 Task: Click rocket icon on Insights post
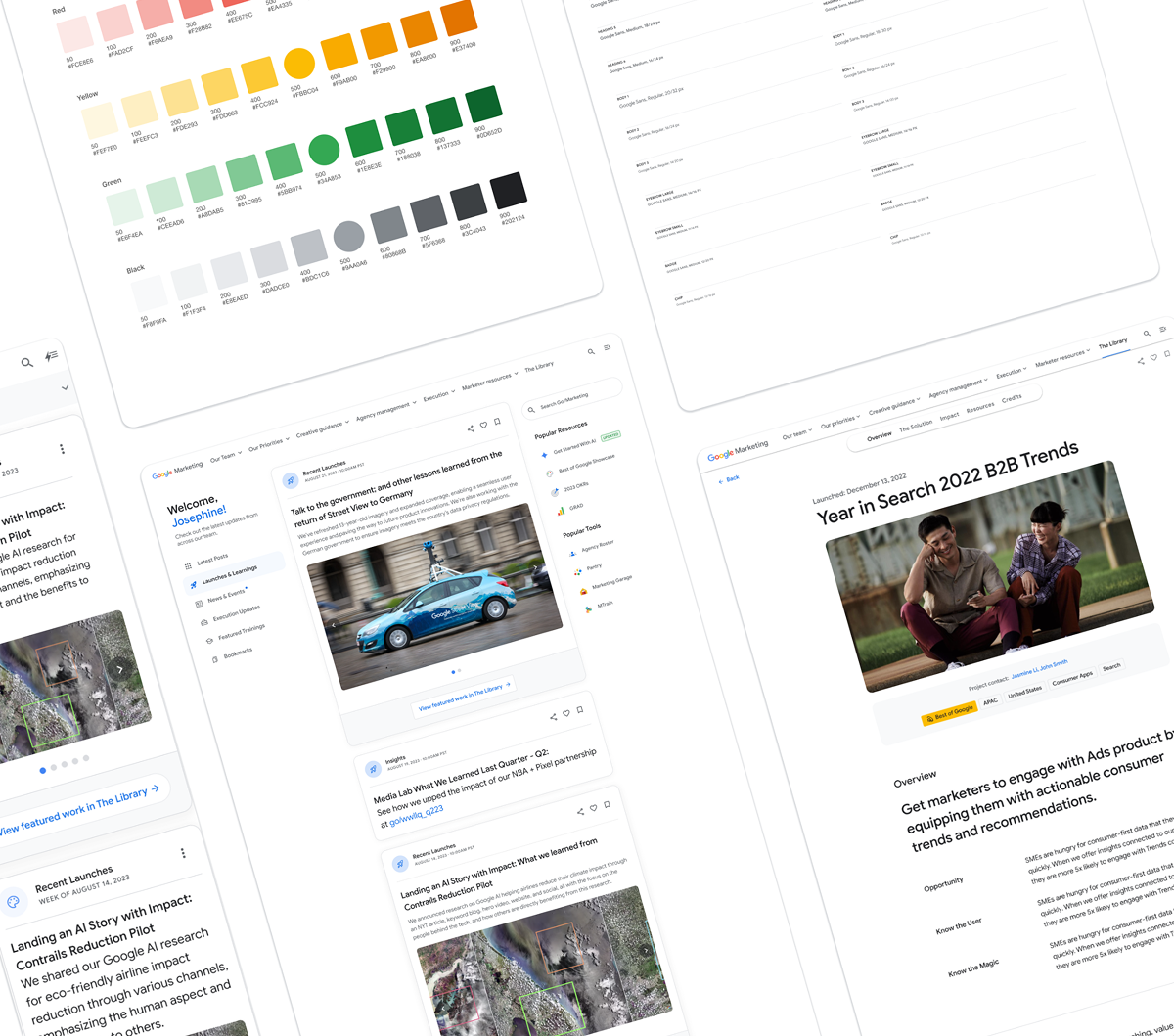373,770
